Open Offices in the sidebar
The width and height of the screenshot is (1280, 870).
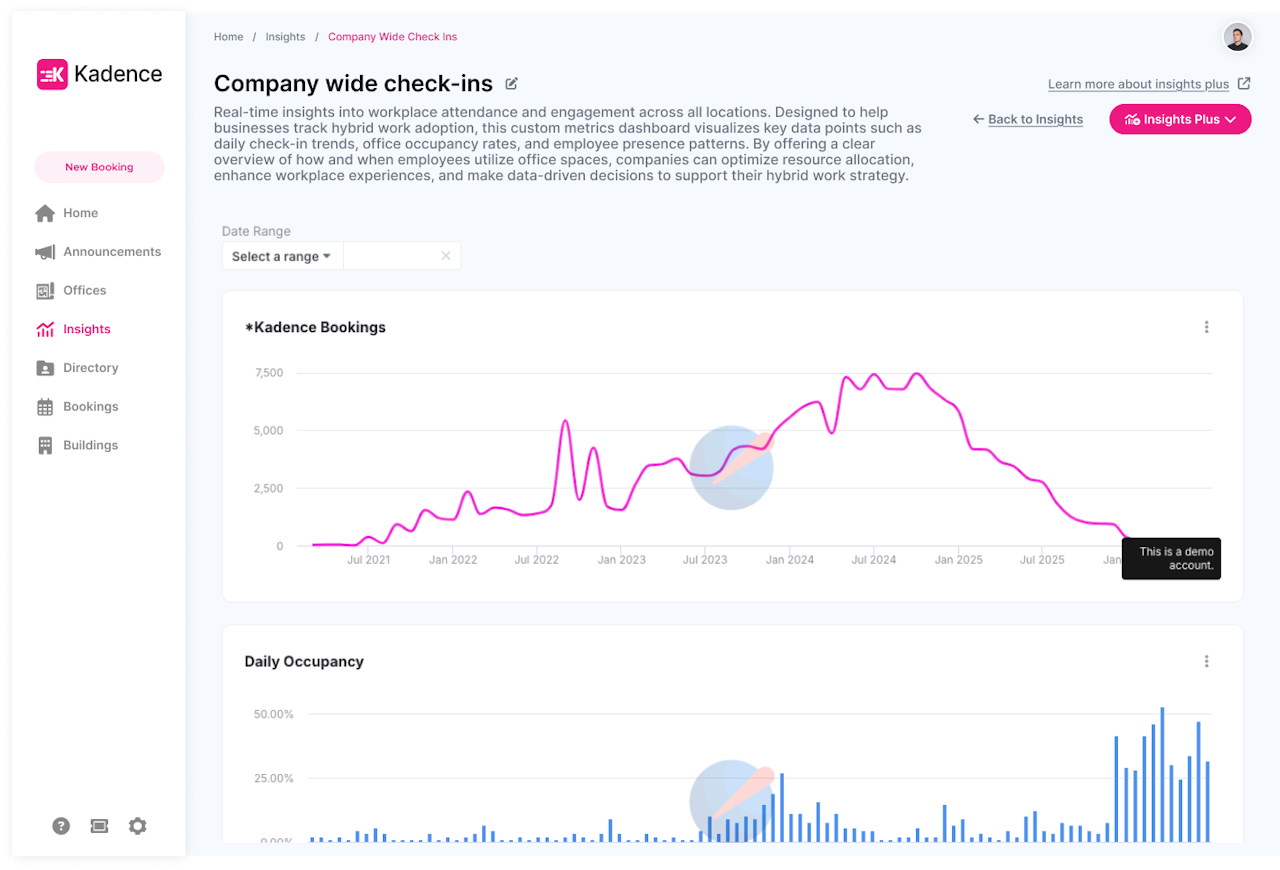84,291
